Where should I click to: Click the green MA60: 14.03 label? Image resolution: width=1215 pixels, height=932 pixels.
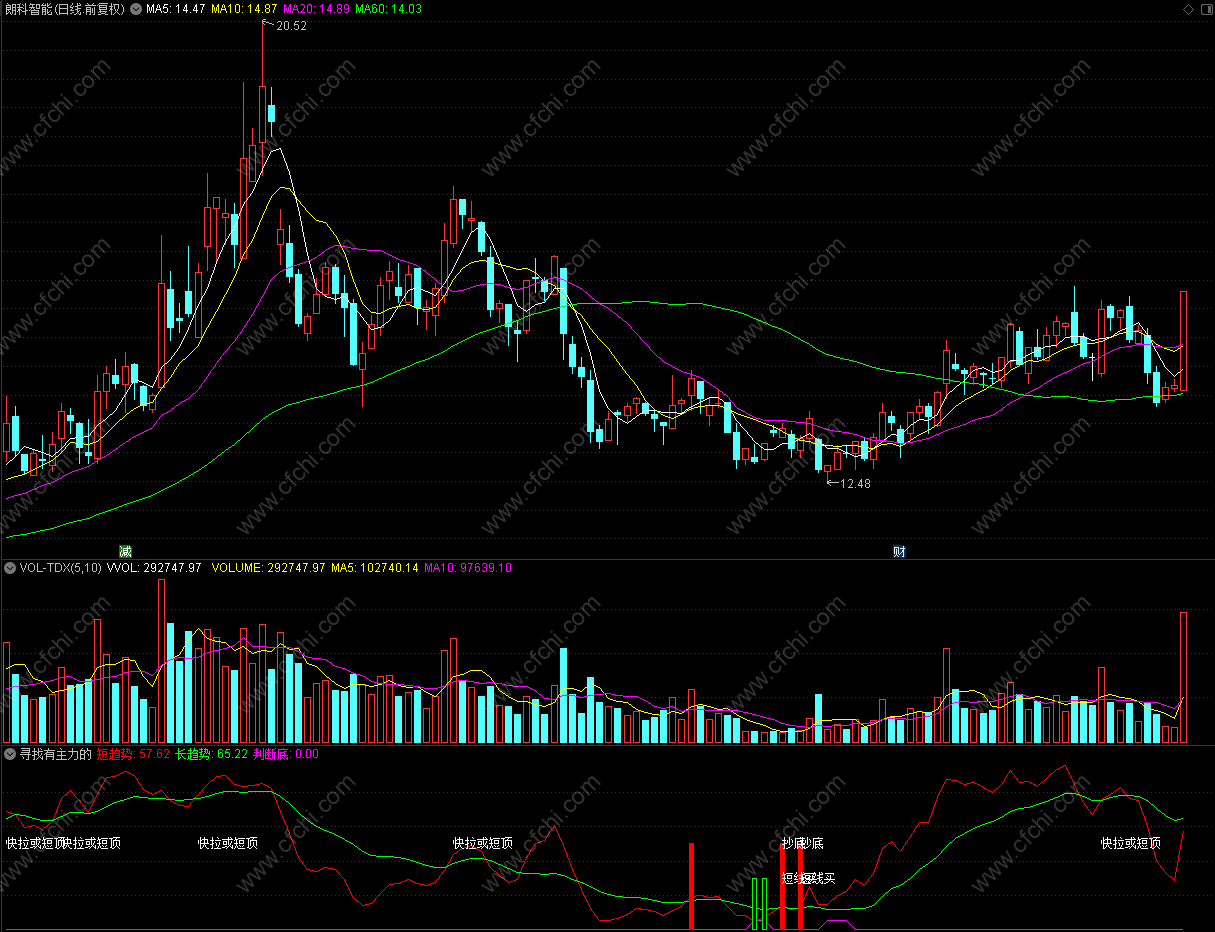point(389,9)
